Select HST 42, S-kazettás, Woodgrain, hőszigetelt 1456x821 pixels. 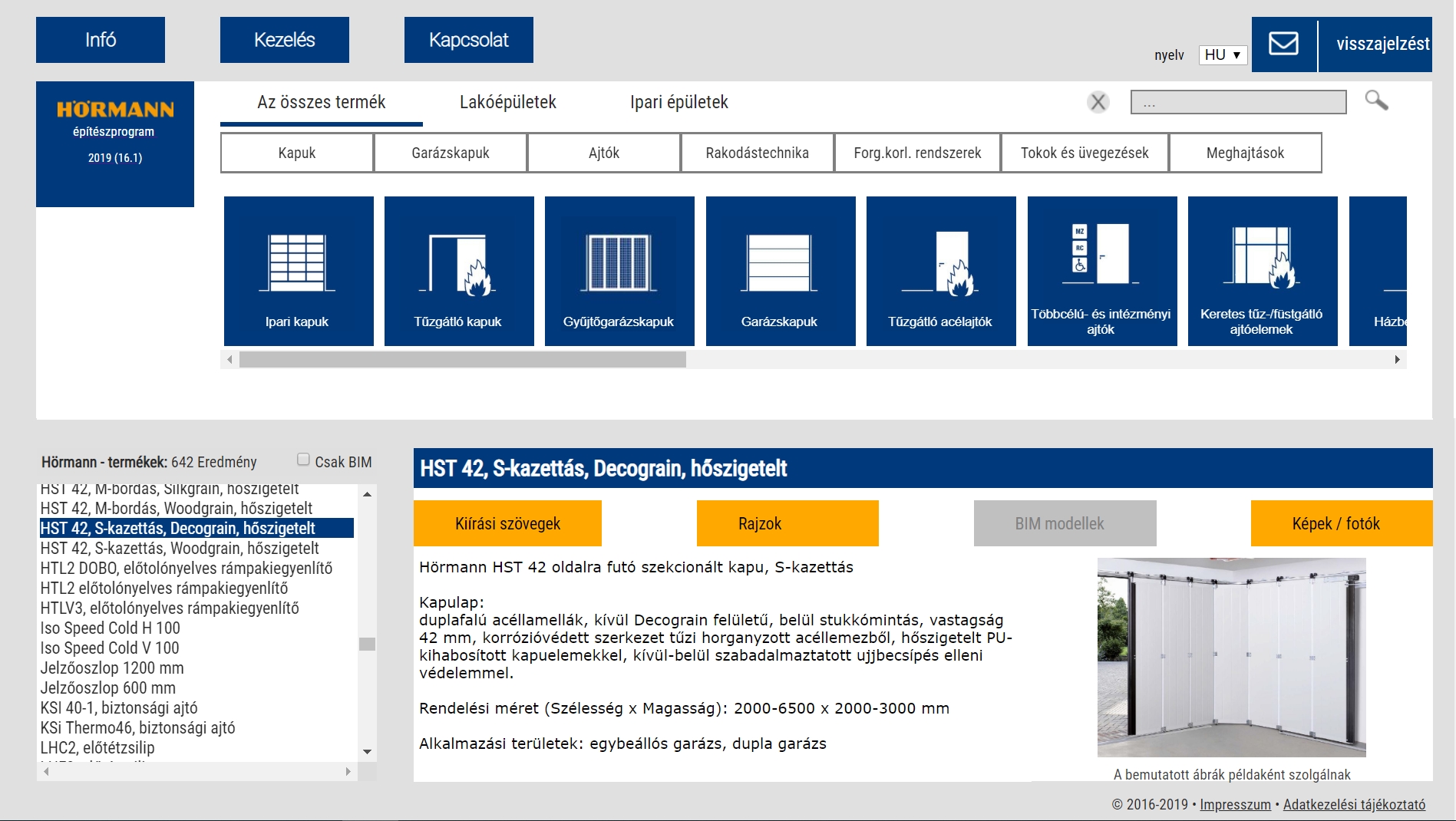tap(180, 548)
